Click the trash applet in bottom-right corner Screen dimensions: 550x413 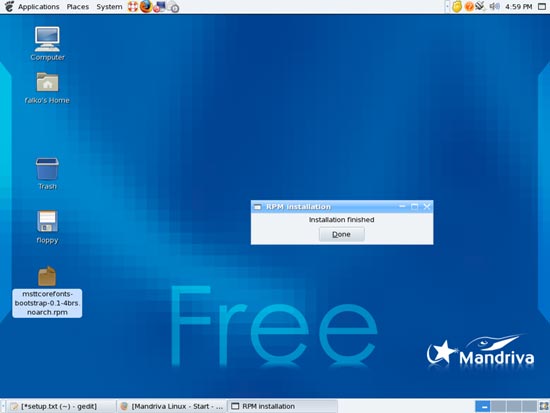pos(544,406)
